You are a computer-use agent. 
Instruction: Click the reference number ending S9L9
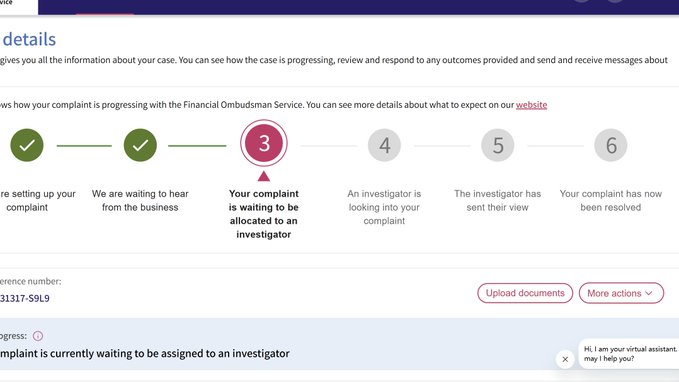25,298
